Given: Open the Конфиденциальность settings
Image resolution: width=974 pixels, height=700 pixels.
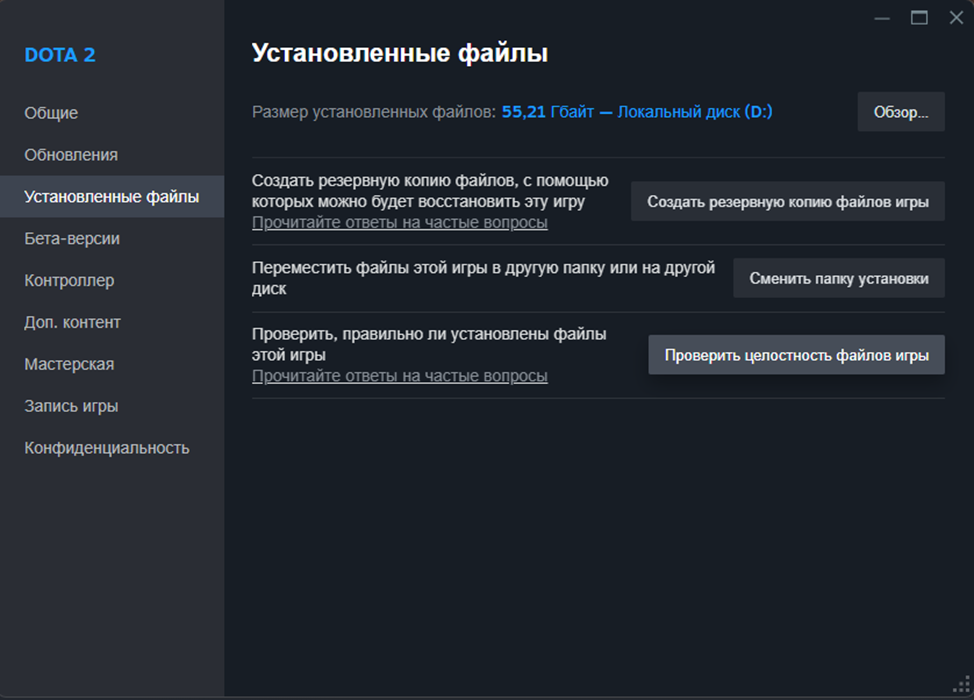Looking at the screenshot, I should (x=107, y=448).
